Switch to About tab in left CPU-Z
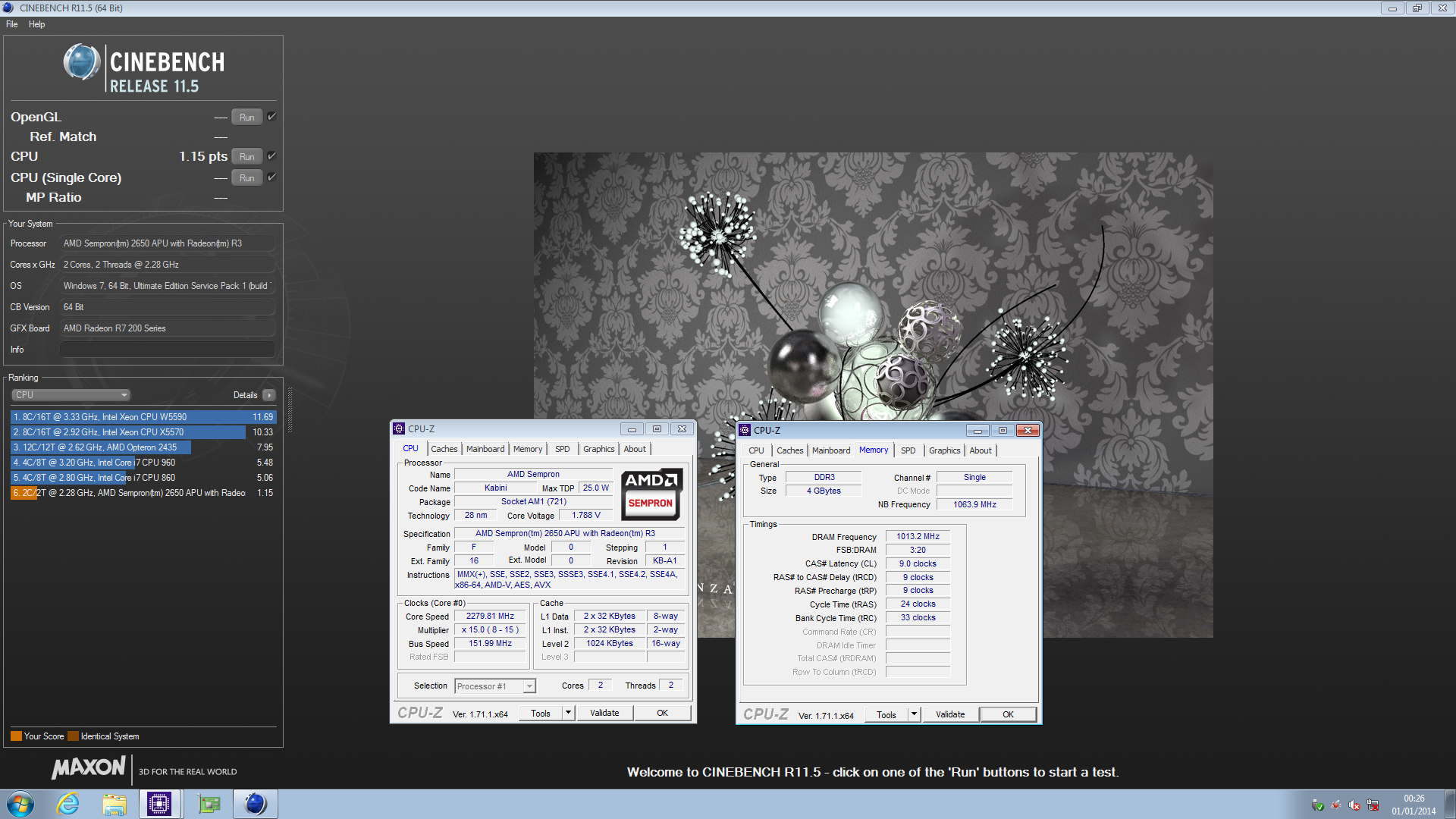Screen dimensions: 1456x819 coord(635,449)
